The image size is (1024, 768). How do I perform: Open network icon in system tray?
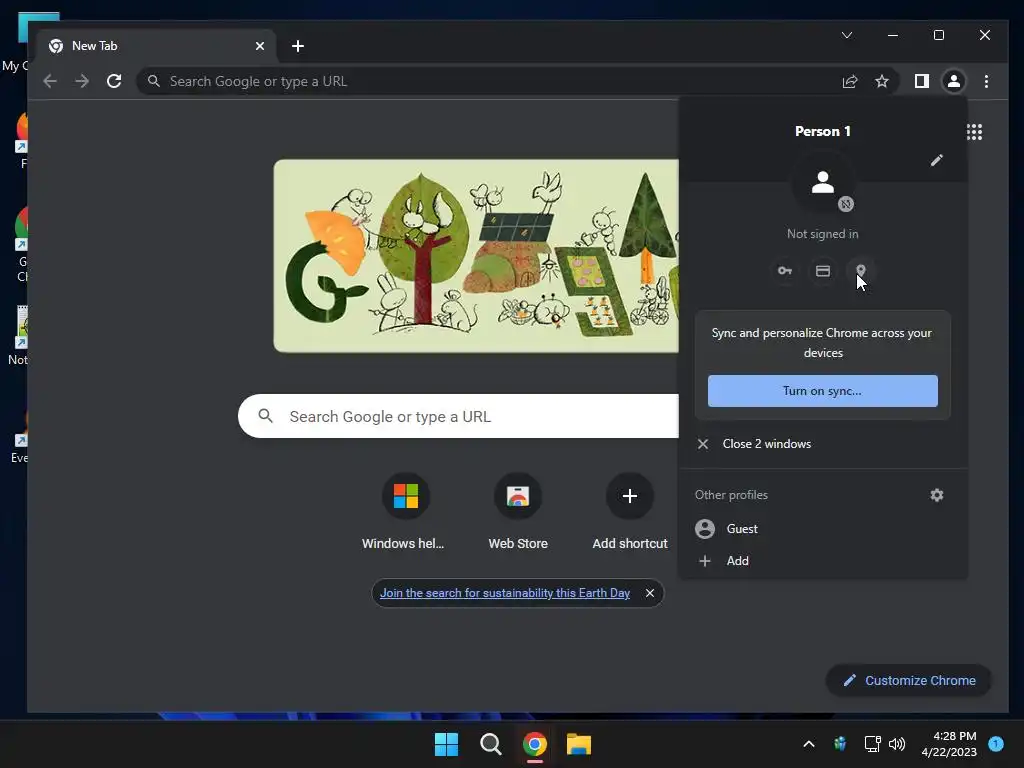click(872, 744)
